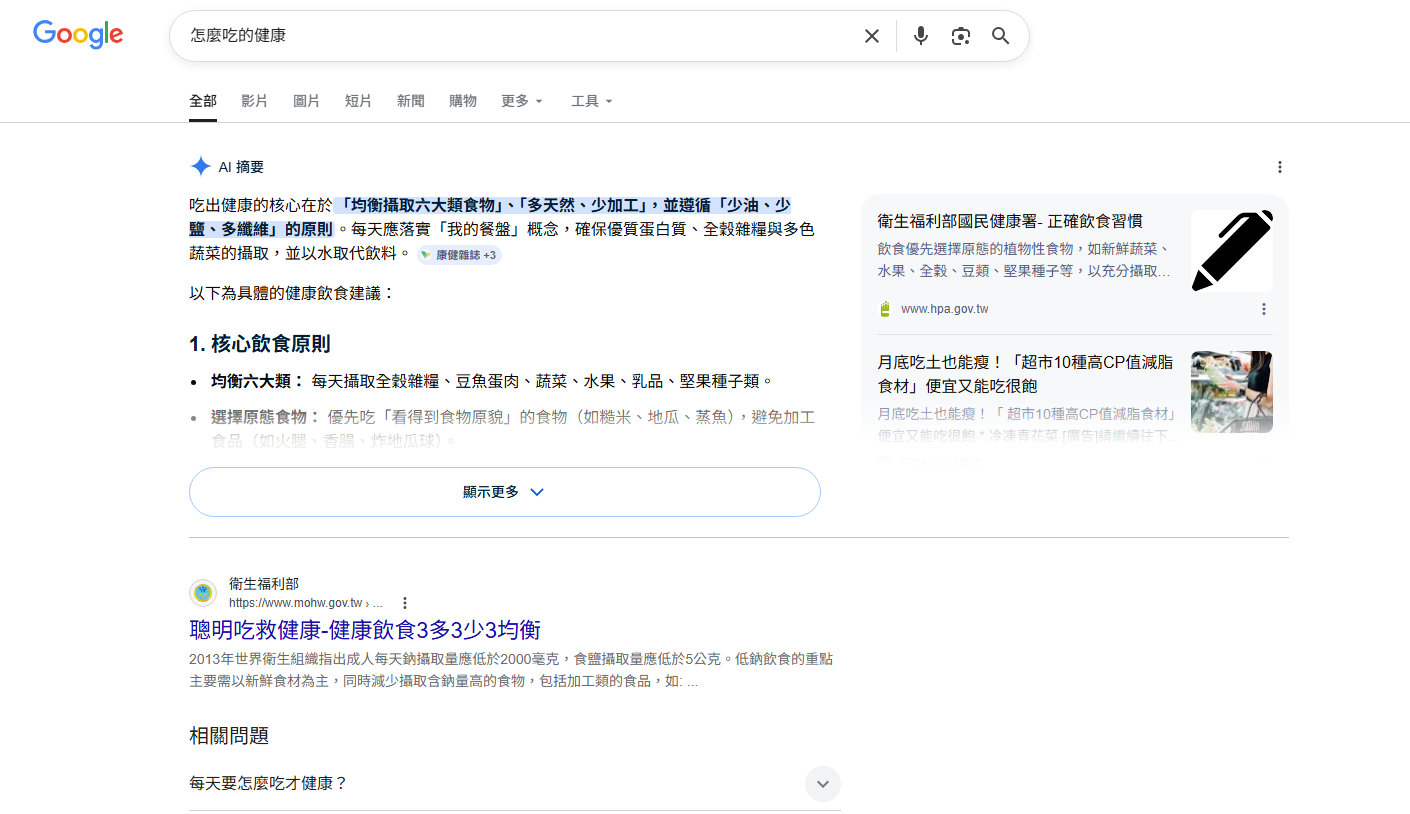Viewport: 1410px width, 814px height.
Task: Open the 更多 dropdown menu
Action: (x=522, y=101)
